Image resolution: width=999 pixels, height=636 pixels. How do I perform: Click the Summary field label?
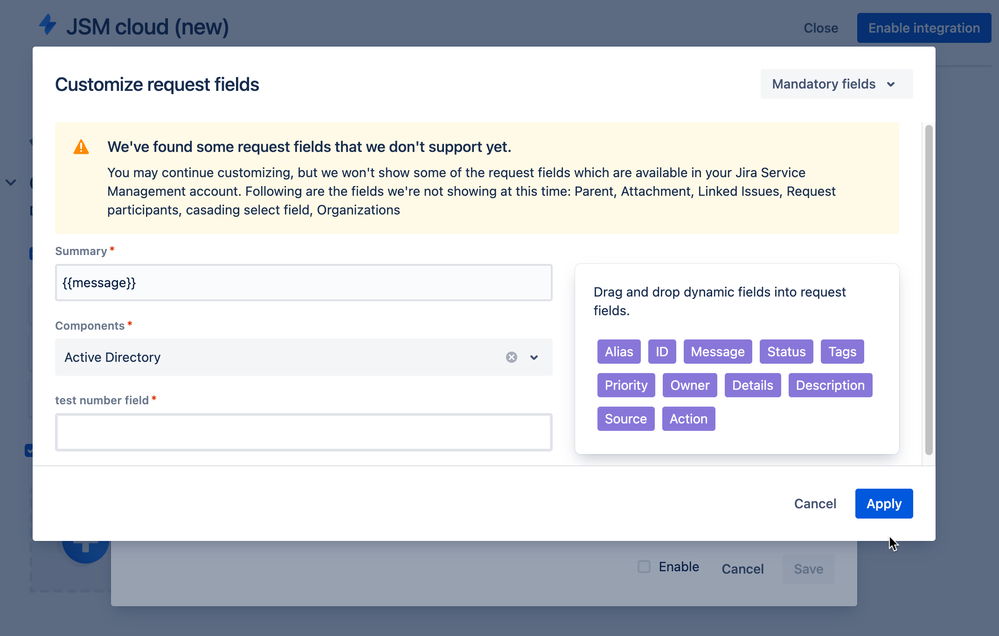81,251
